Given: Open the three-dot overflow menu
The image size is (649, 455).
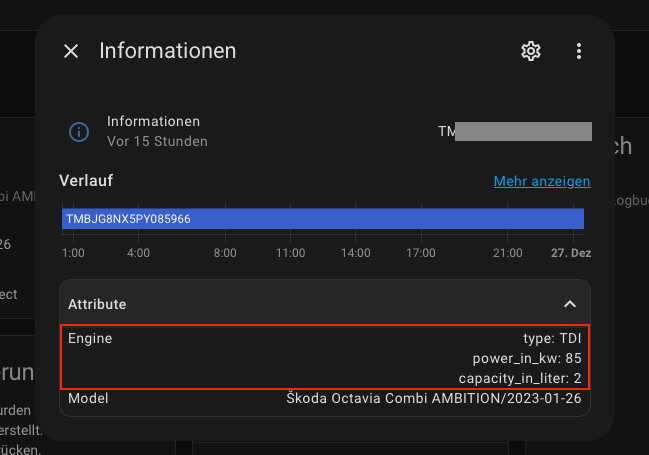Looking at the screenshot, I should pos(579,51).
